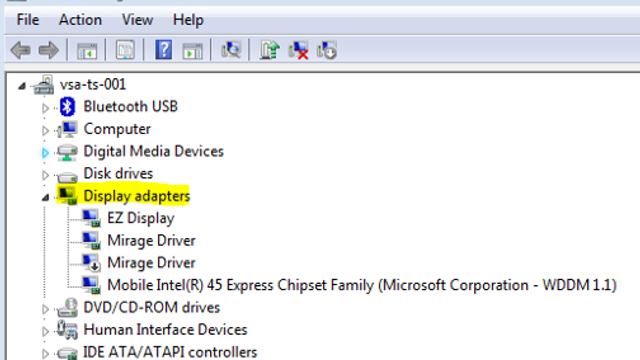Expand the Digital Media Devices category
Viewport: 640px width, 360px height.
click(45, 153)
